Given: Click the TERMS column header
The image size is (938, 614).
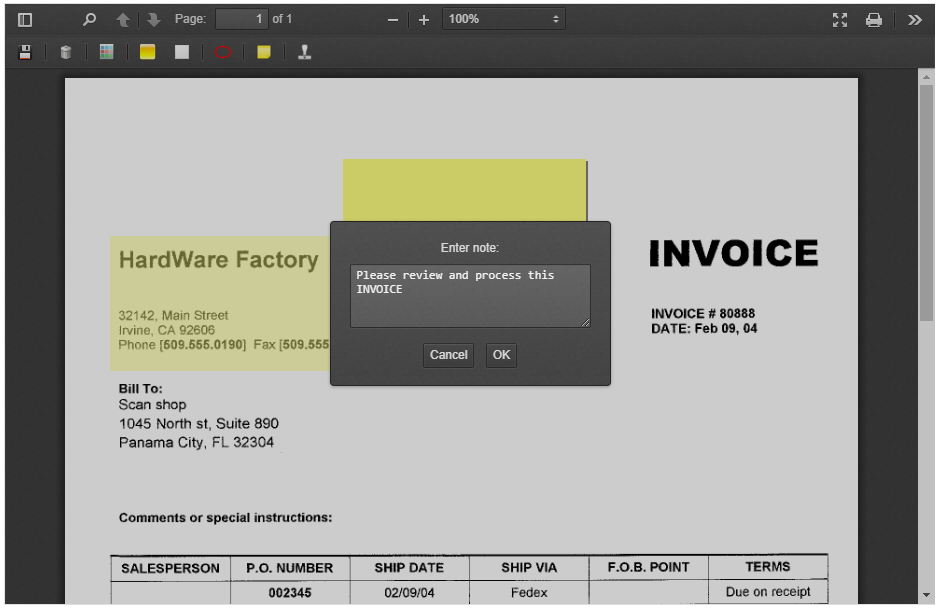Looking at the screenshot, I should 768,567.
